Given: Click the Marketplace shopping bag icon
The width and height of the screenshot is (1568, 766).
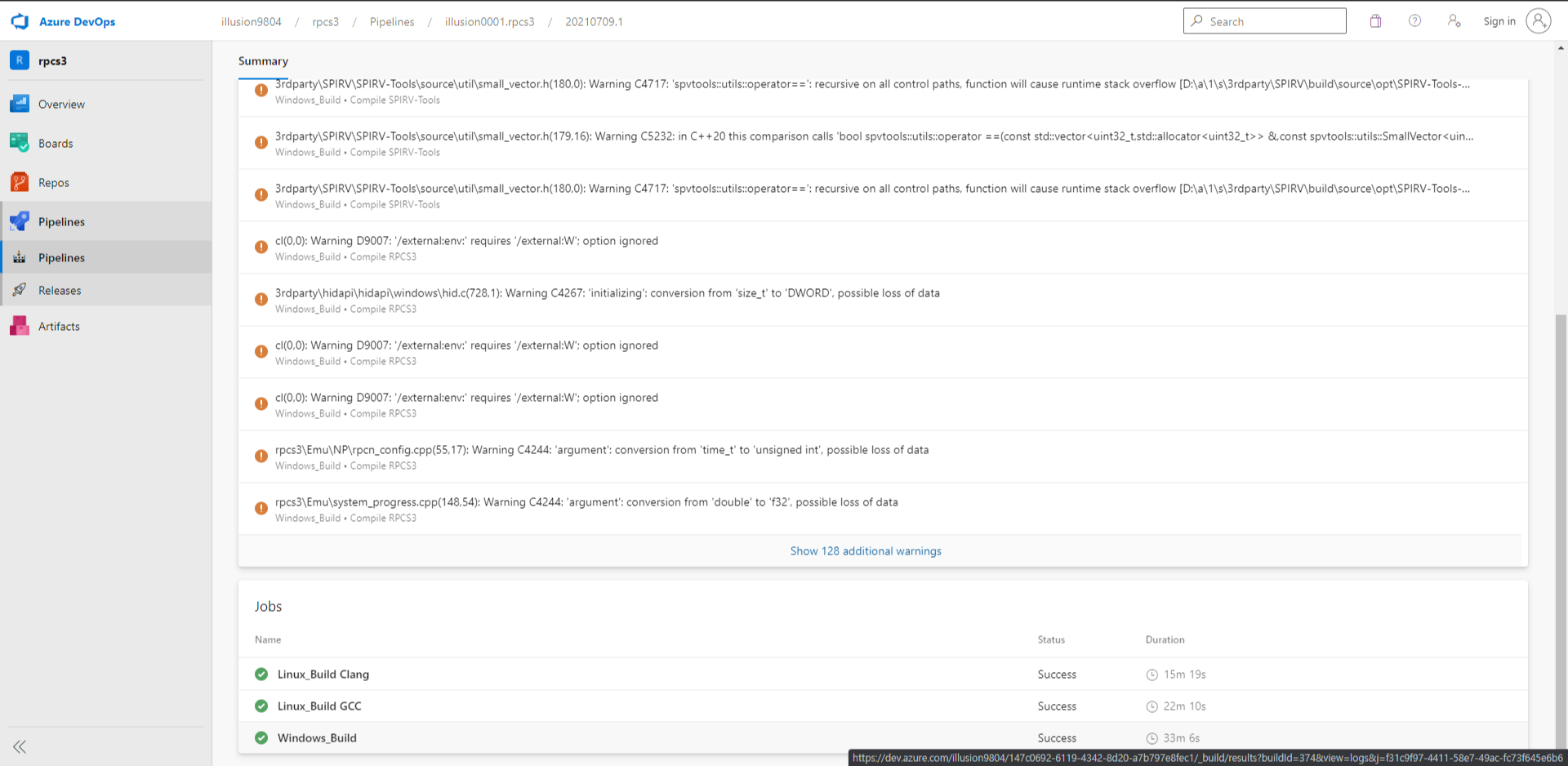Looking at the screenshot, I should pyautogui.click(x=1375, y=21).
